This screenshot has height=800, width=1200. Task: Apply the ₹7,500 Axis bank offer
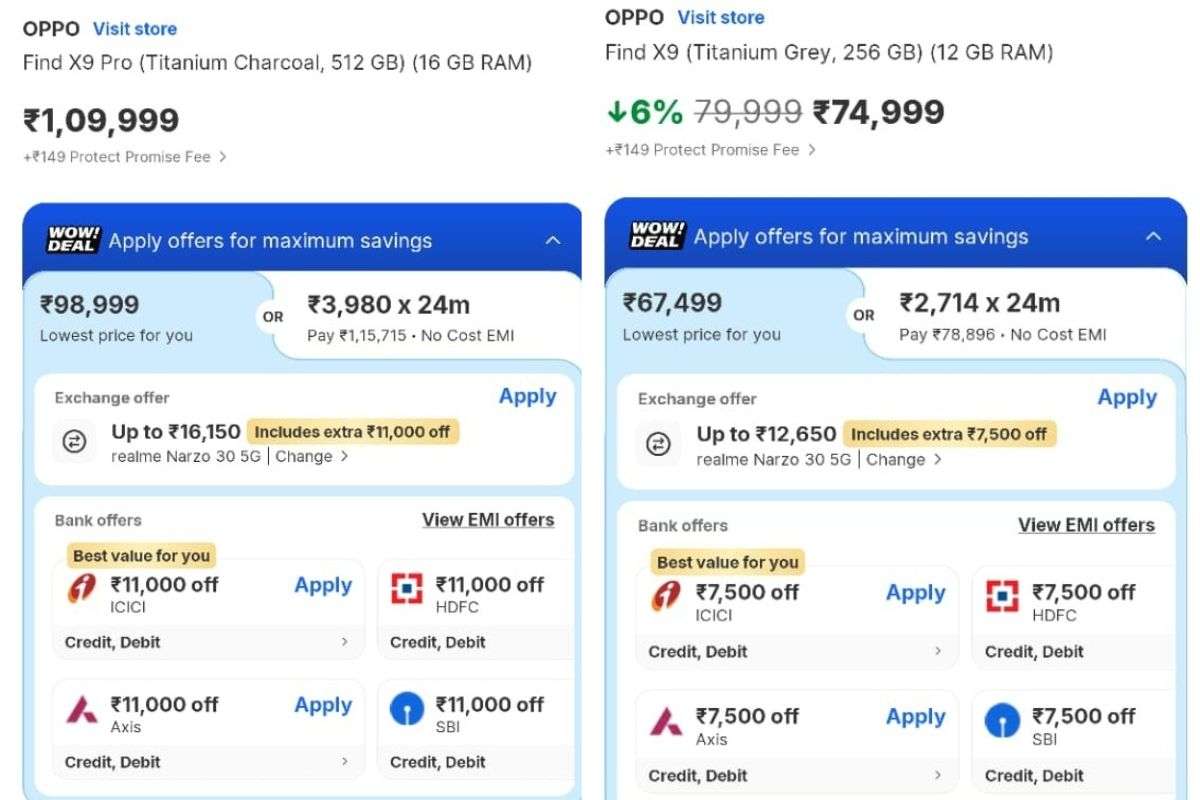coord(915,716)
